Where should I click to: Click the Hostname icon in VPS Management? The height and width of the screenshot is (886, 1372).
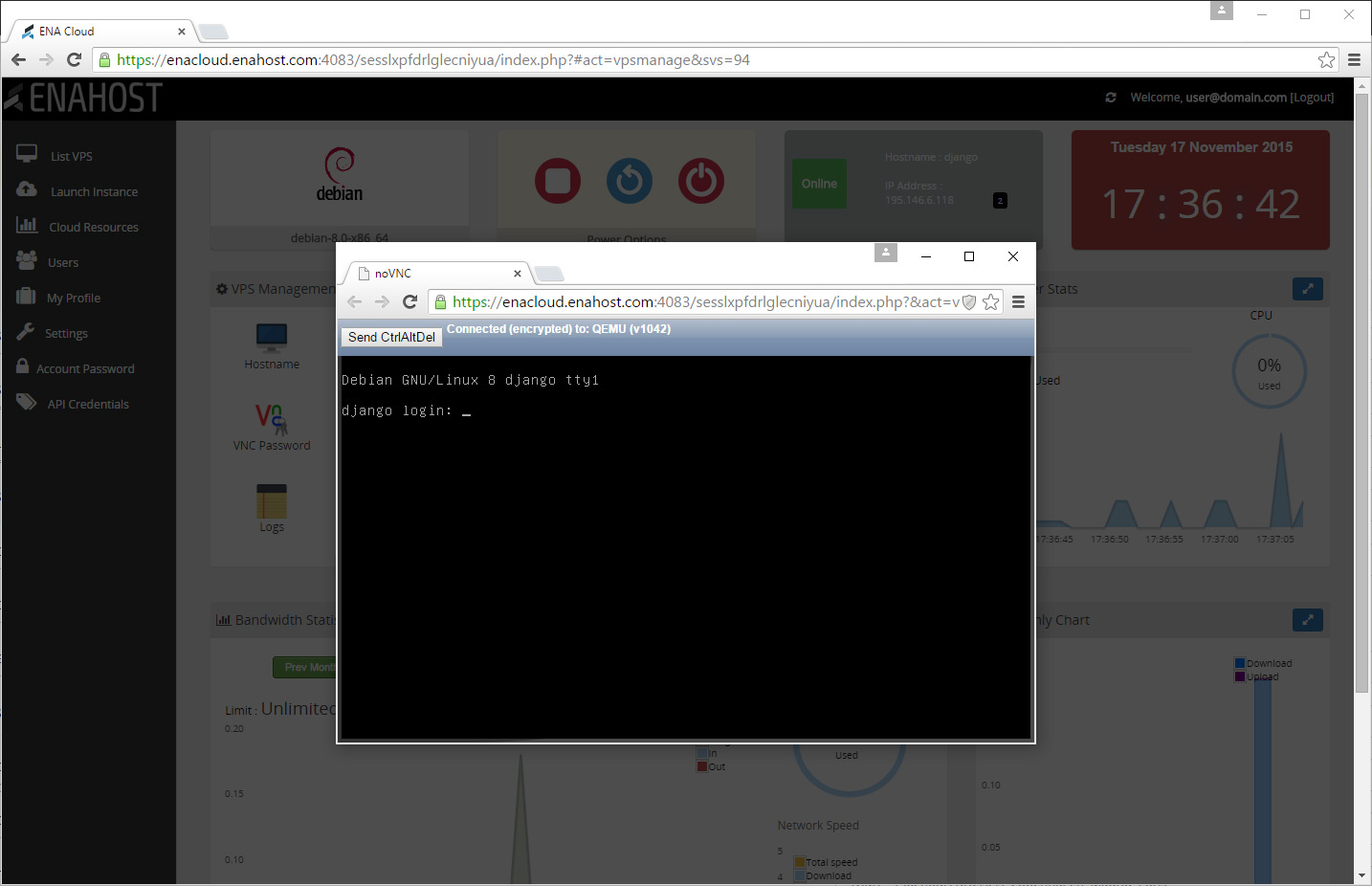(272, 338)
